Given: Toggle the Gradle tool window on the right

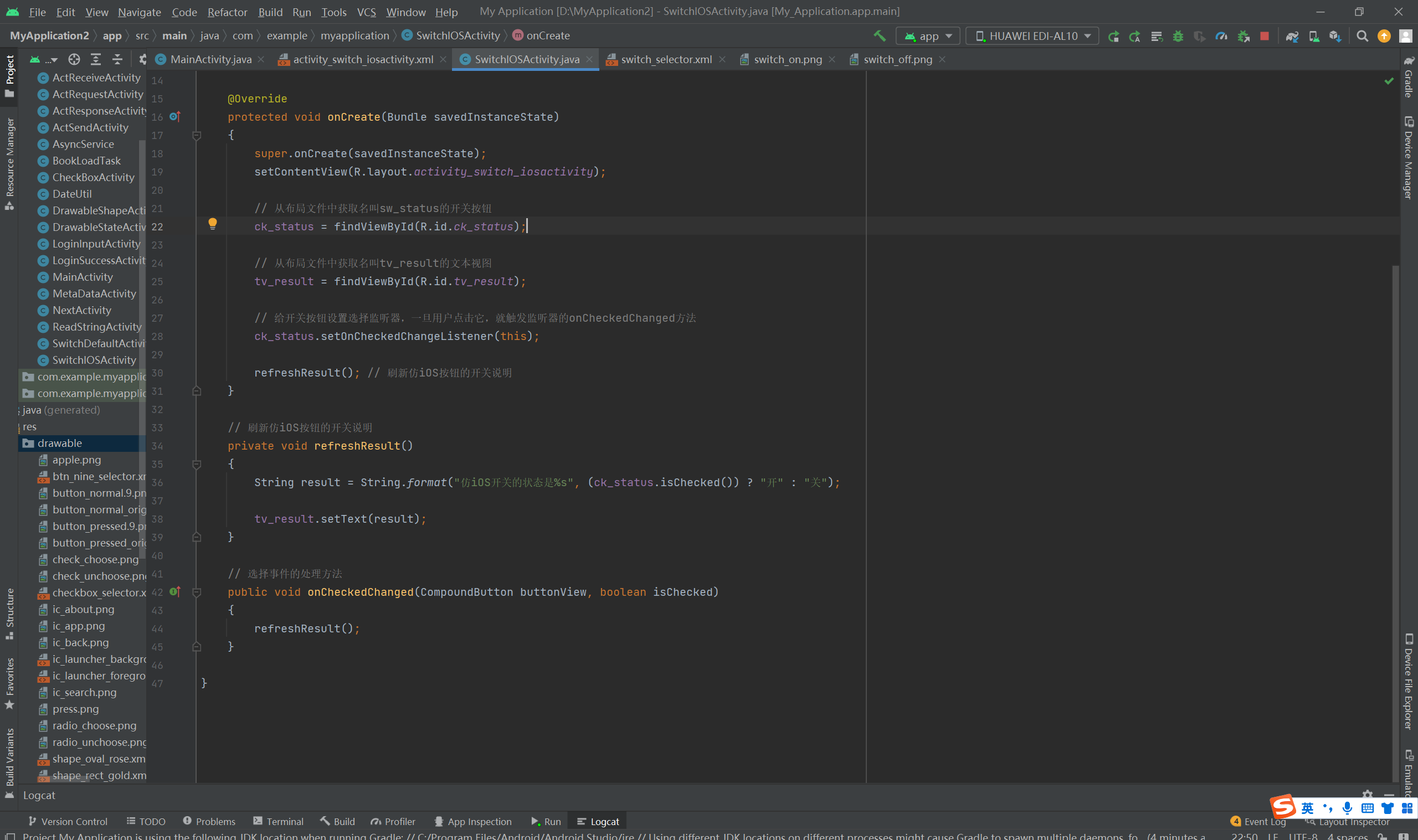Looking at the screenshot, I should point(1409,76).
